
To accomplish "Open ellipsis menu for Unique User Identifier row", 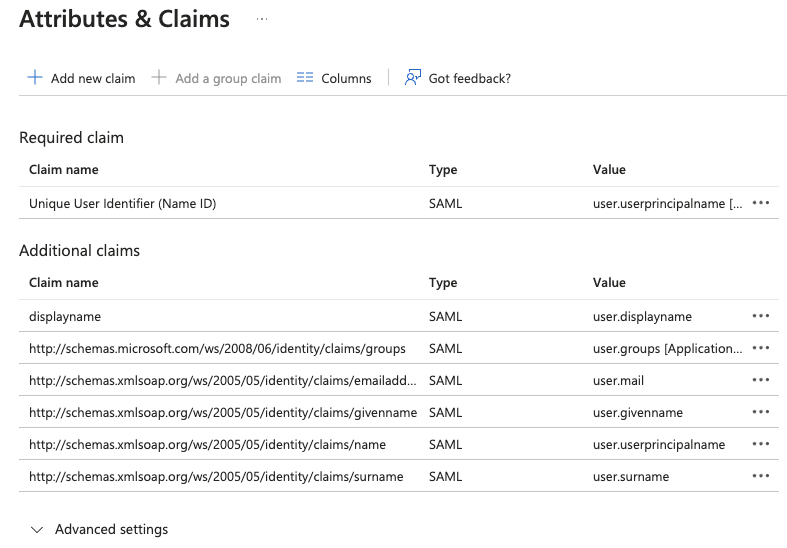I will pos(761,203).
